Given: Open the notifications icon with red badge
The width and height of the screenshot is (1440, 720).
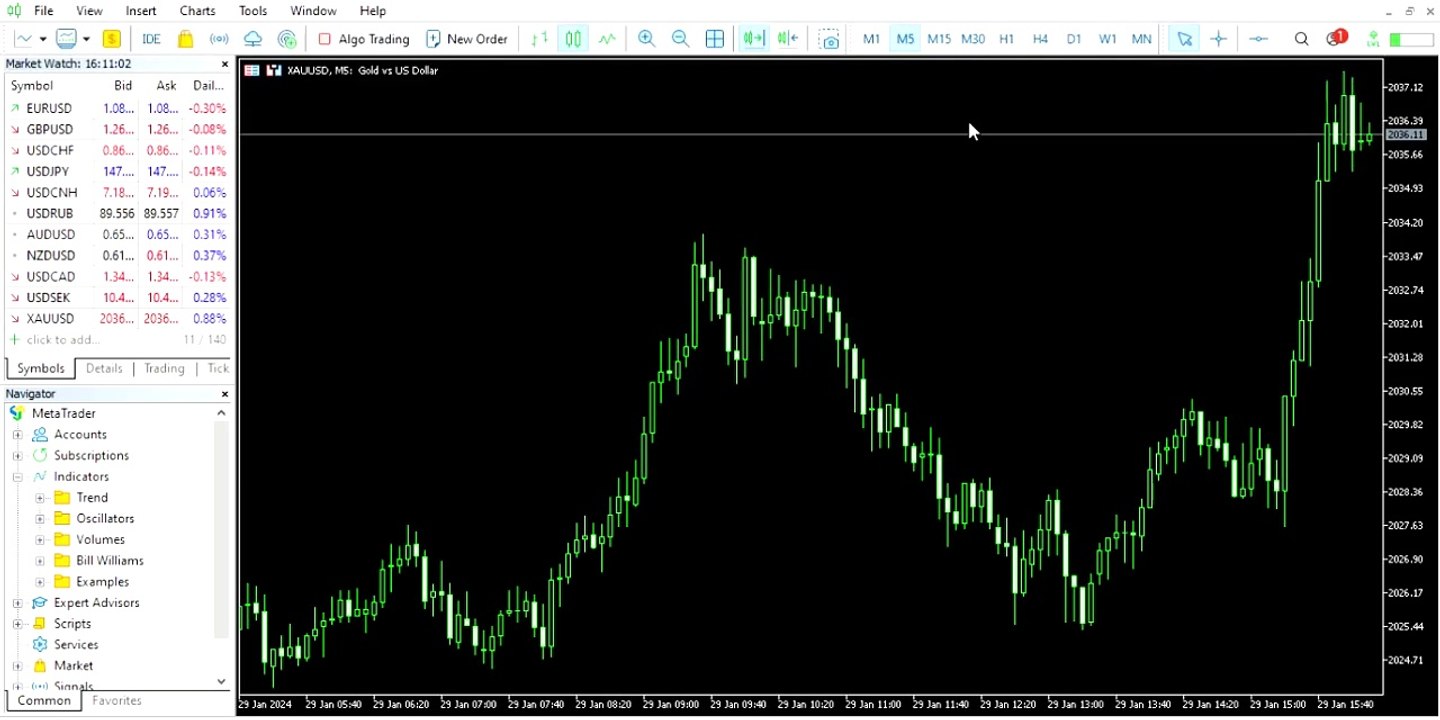Looking at the screenshot, I should (x=1336, y=38).
